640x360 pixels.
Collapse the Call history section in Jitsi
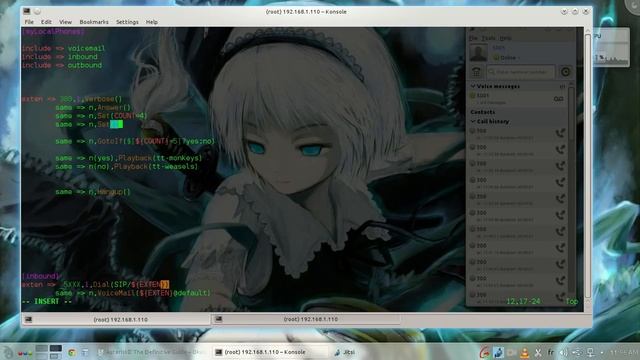[473, 122]
